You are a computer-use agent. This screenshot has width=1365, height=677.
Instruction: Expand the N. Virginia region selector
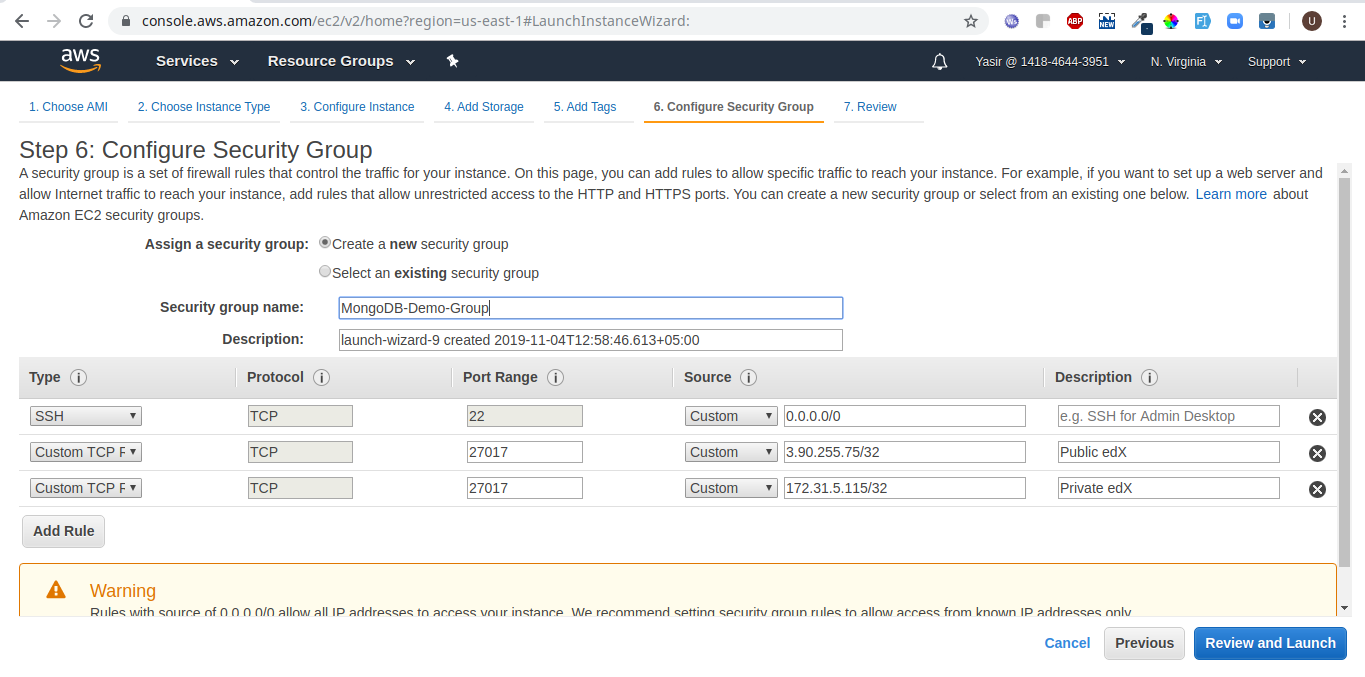pyautogui.click(x=1185, y=62)
